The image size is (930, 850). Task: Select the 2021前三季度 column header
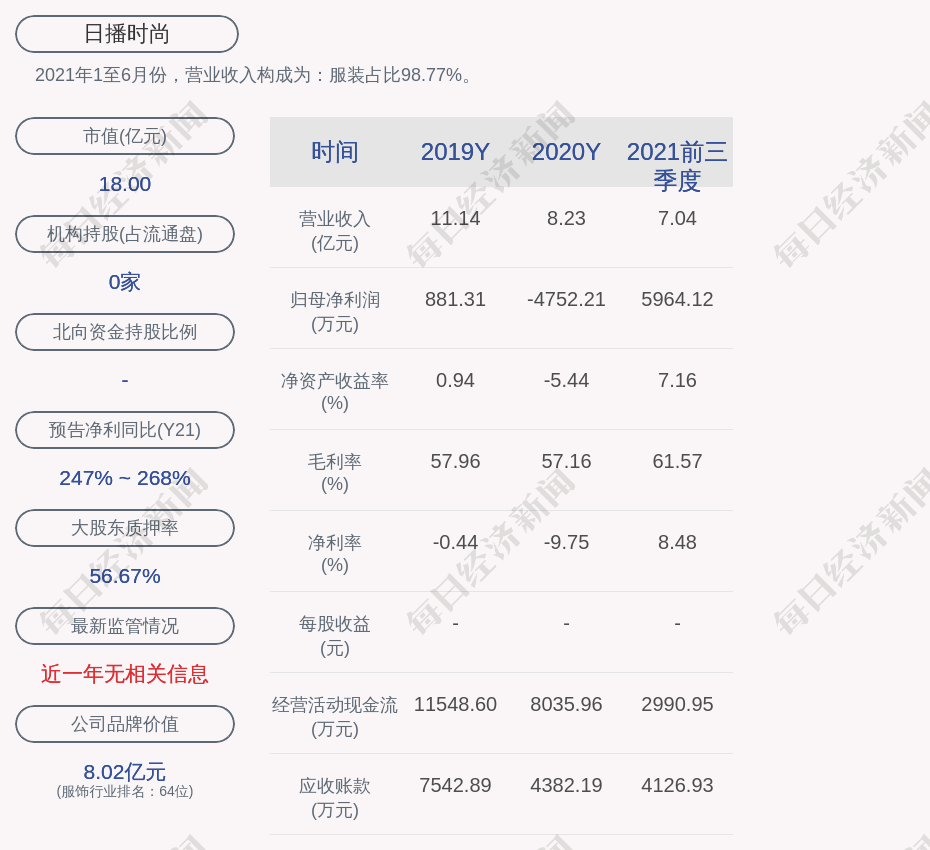tap(677, 166)
